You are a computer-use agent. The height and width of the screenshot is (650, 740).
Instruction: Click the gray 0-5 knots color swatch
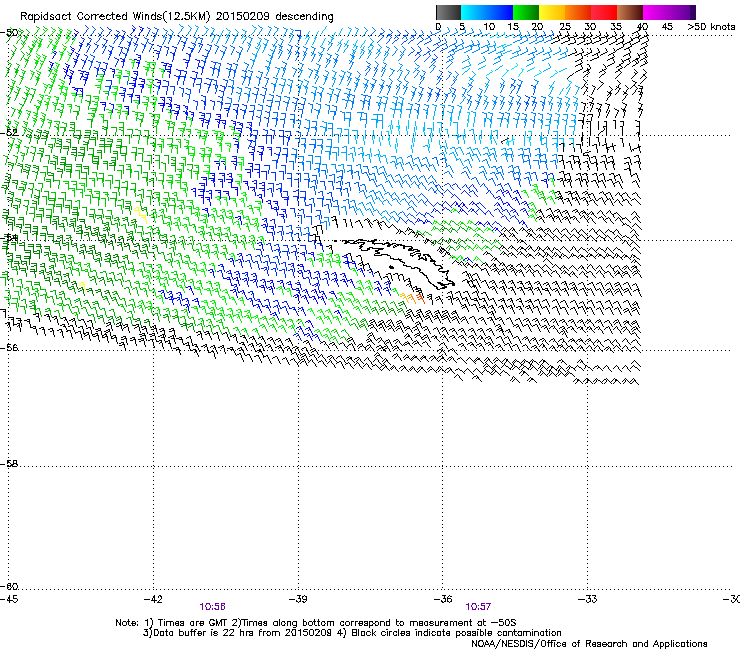point(448,12)
